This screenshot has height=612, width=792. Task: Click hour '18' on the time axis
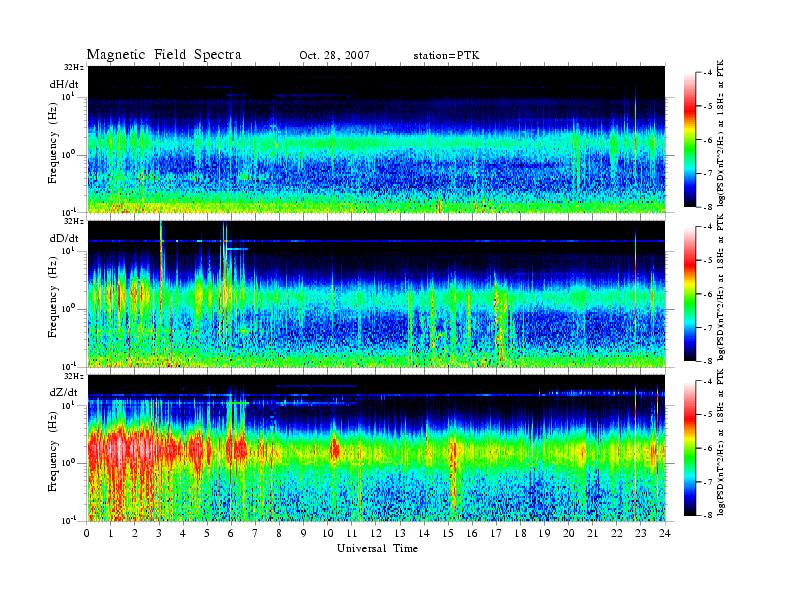pyautogui.click(x=521, y=533)
